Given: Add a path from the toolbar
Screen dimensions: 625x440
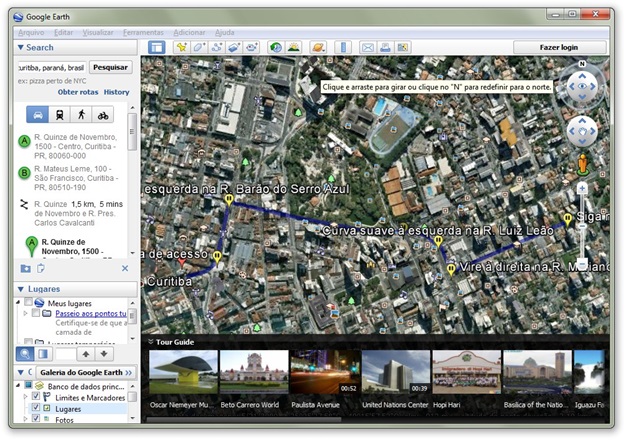Looking at the screenshot, I should (x=216, y=47).
